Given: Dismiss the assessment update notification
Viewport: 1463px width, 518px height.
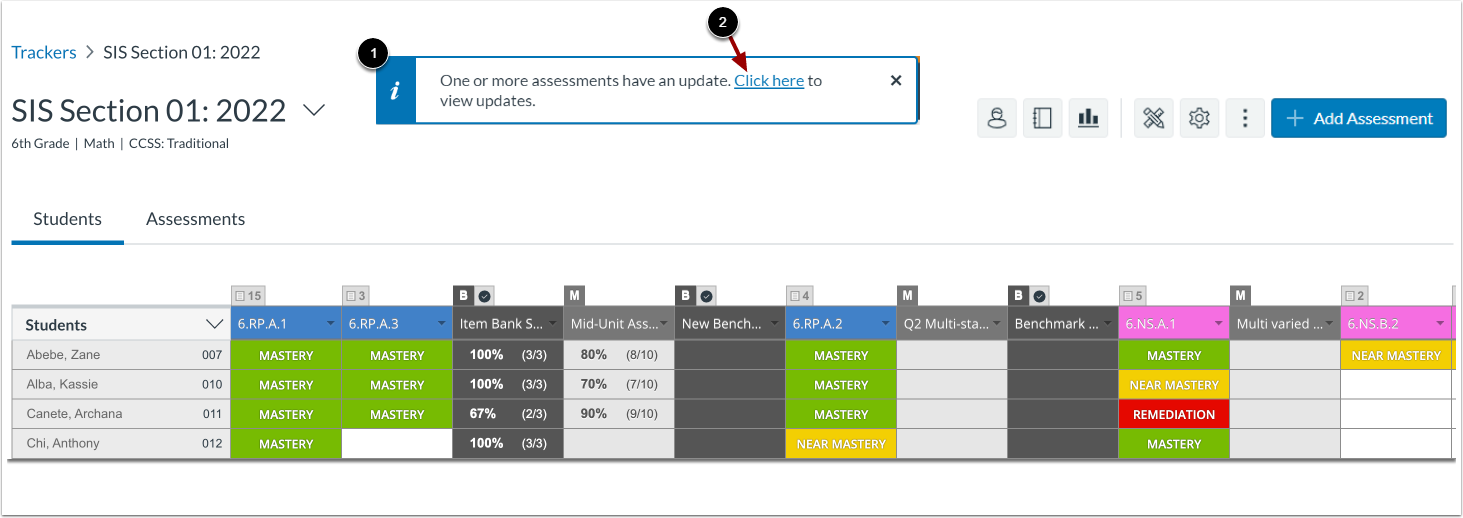Looking at the screenshot, I should [896, 80].
